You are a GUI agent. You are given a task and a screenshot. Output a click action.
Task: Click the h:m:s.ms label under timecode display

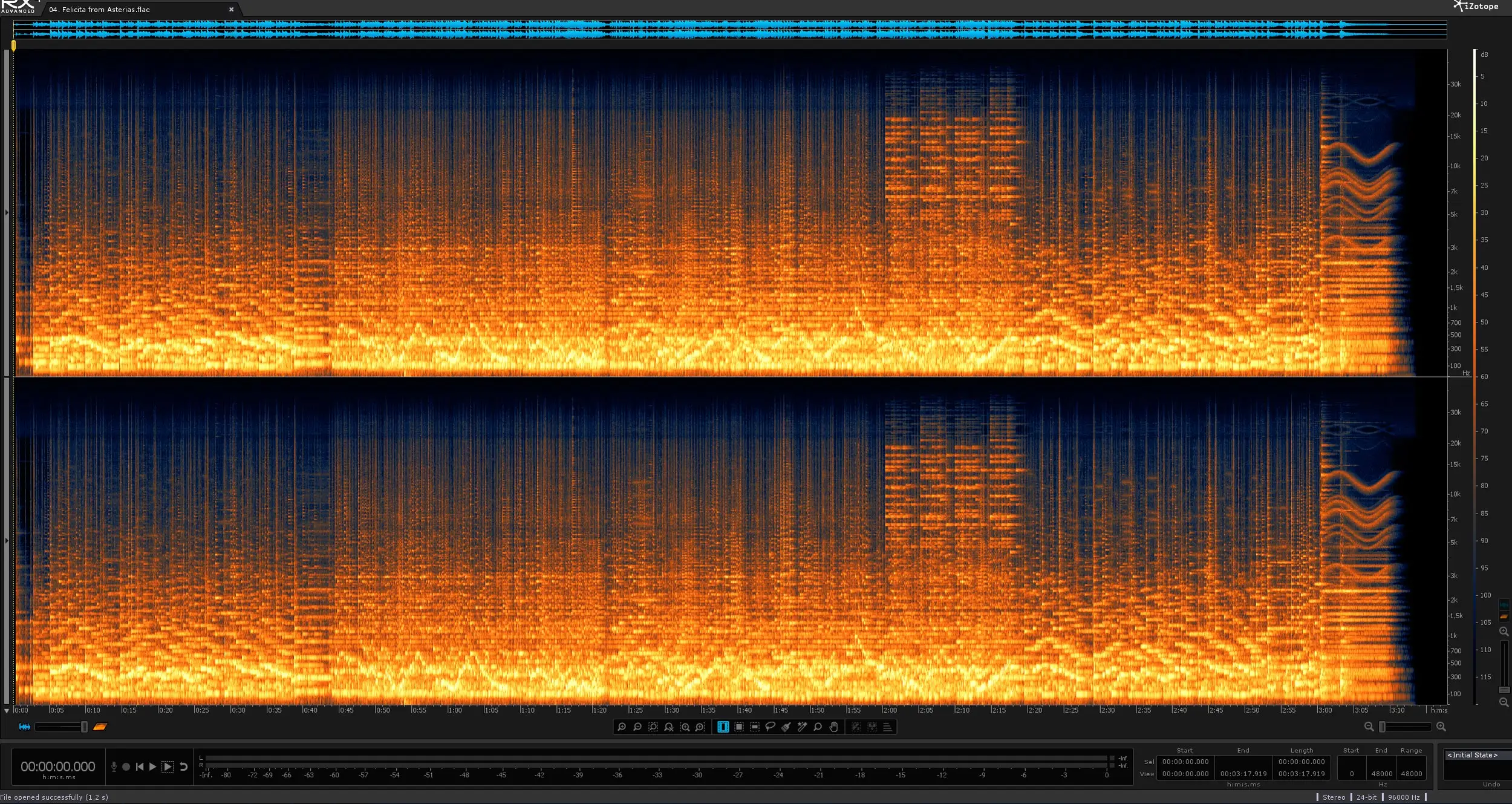pyautogui.click(x=59, y=777)
